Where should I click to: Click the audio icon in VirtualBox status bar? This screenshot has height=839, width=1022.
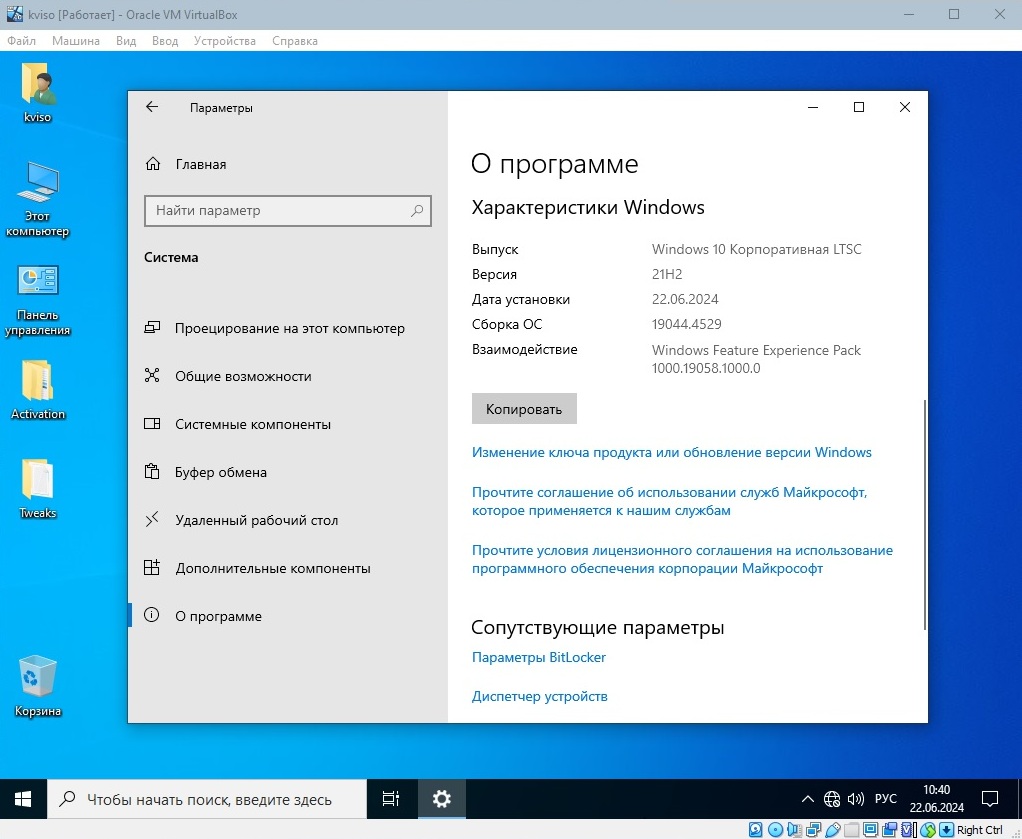click(794, 830)
